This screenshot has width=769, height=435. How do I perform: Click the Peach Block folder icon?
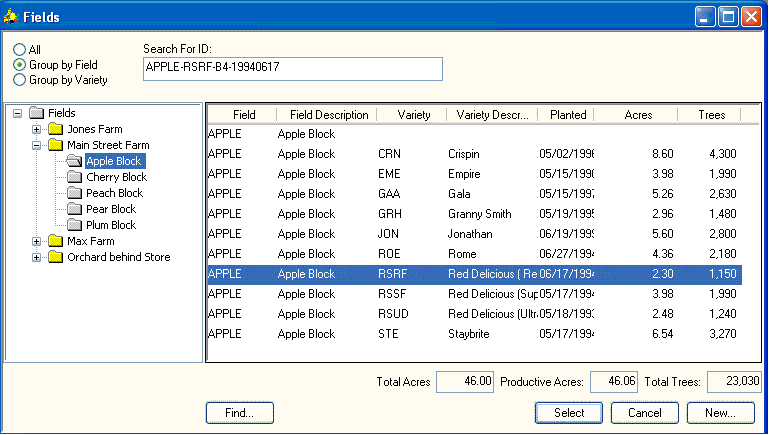click(75, 193)
